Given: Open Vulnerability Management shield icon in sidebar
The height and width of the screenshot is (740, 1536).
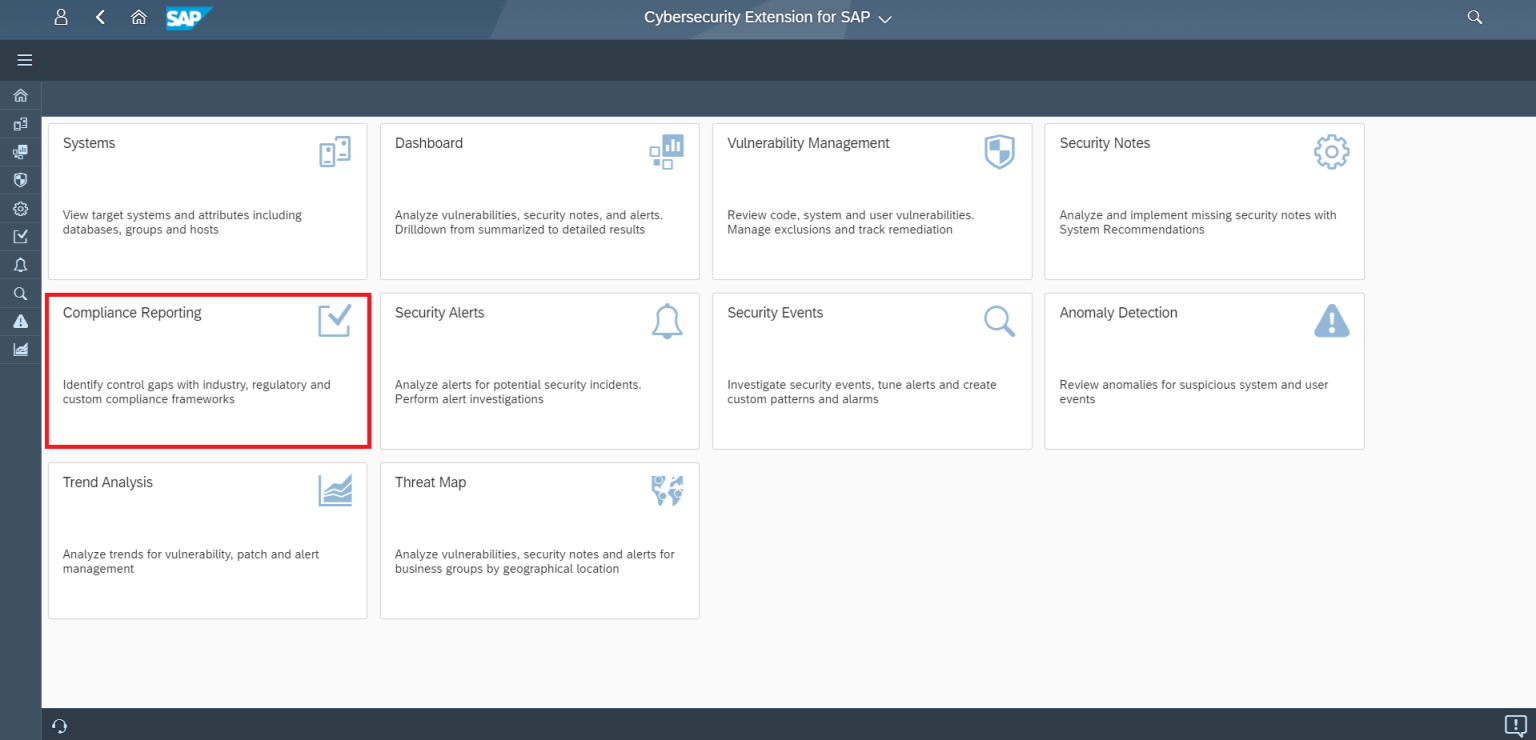Looking at the screenshot, I should click(20, 179).
